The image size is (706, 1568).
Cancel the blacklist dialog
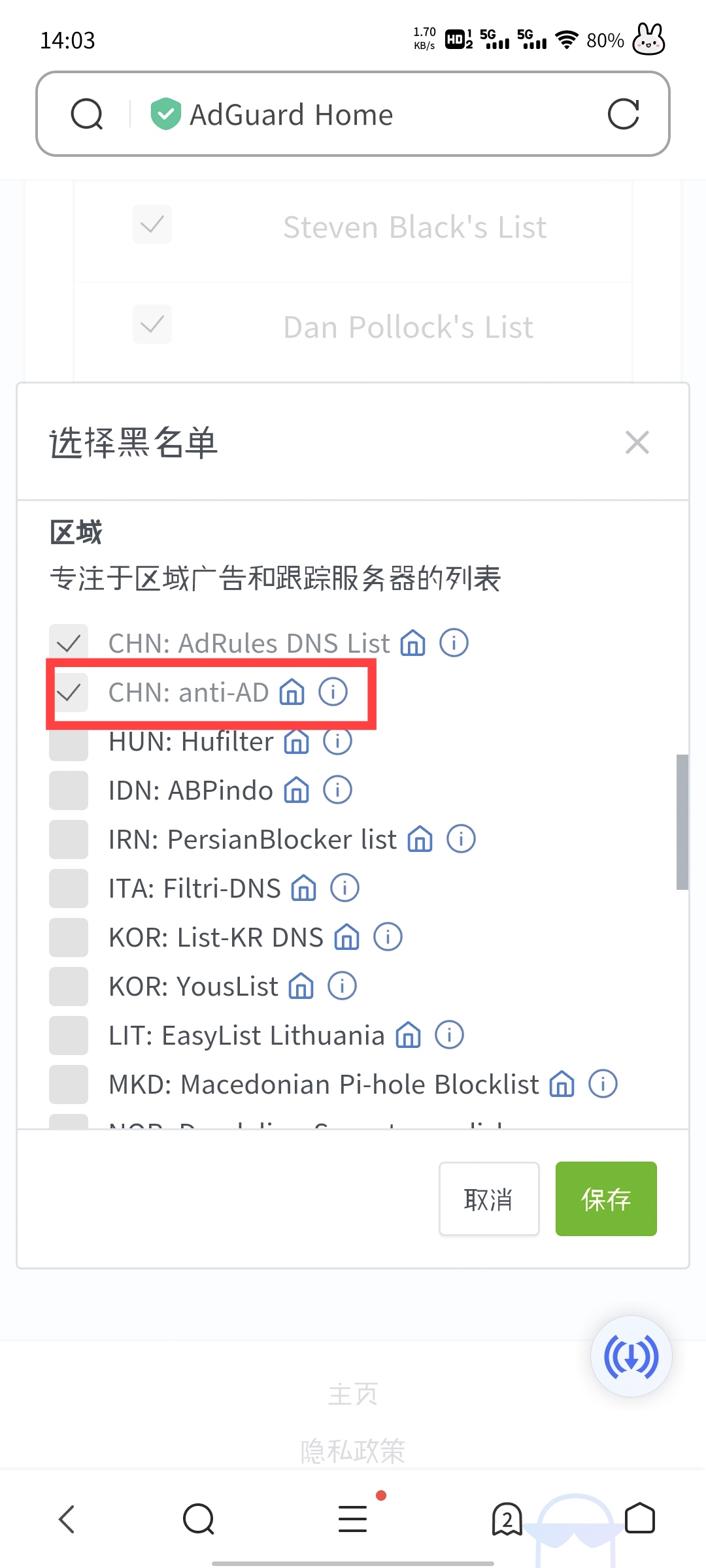tap(488, 1199)
